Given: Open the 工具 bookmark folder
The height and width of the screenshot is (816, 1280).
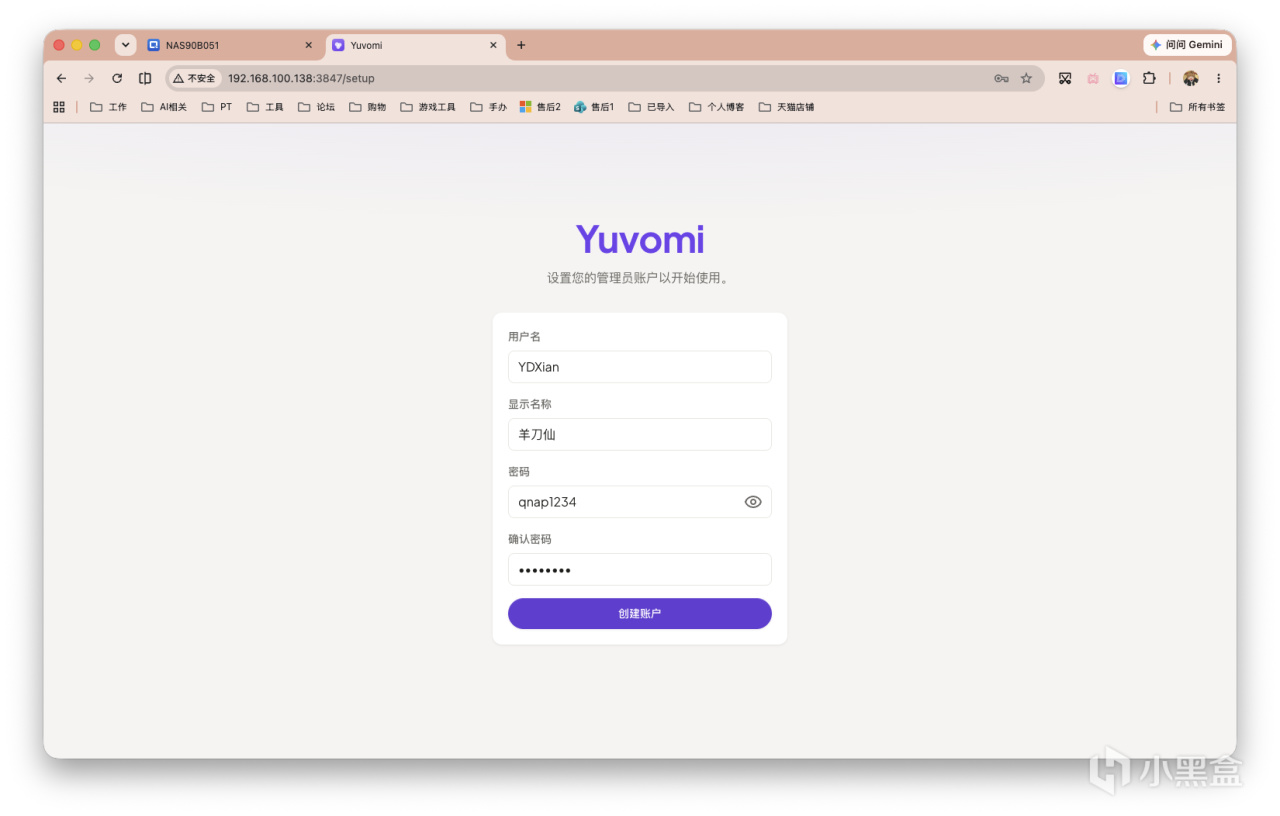Looking at the screenshot, I should 265,107.
